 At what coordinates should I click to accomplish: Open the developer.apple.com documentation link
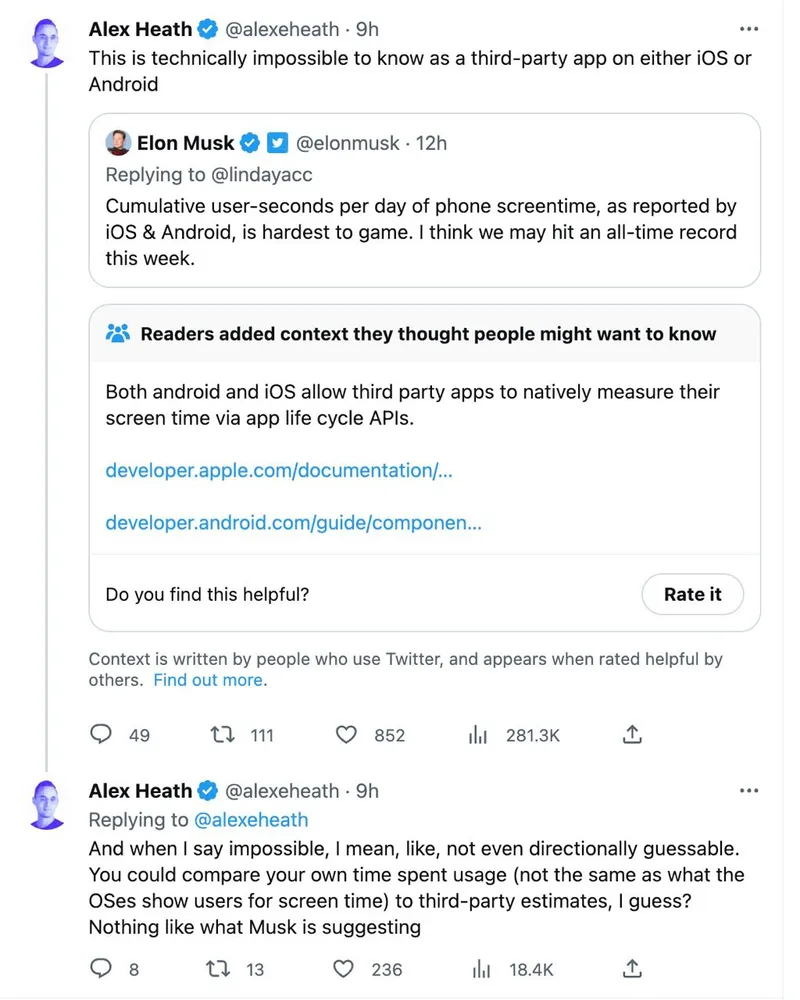click(279, 470)
